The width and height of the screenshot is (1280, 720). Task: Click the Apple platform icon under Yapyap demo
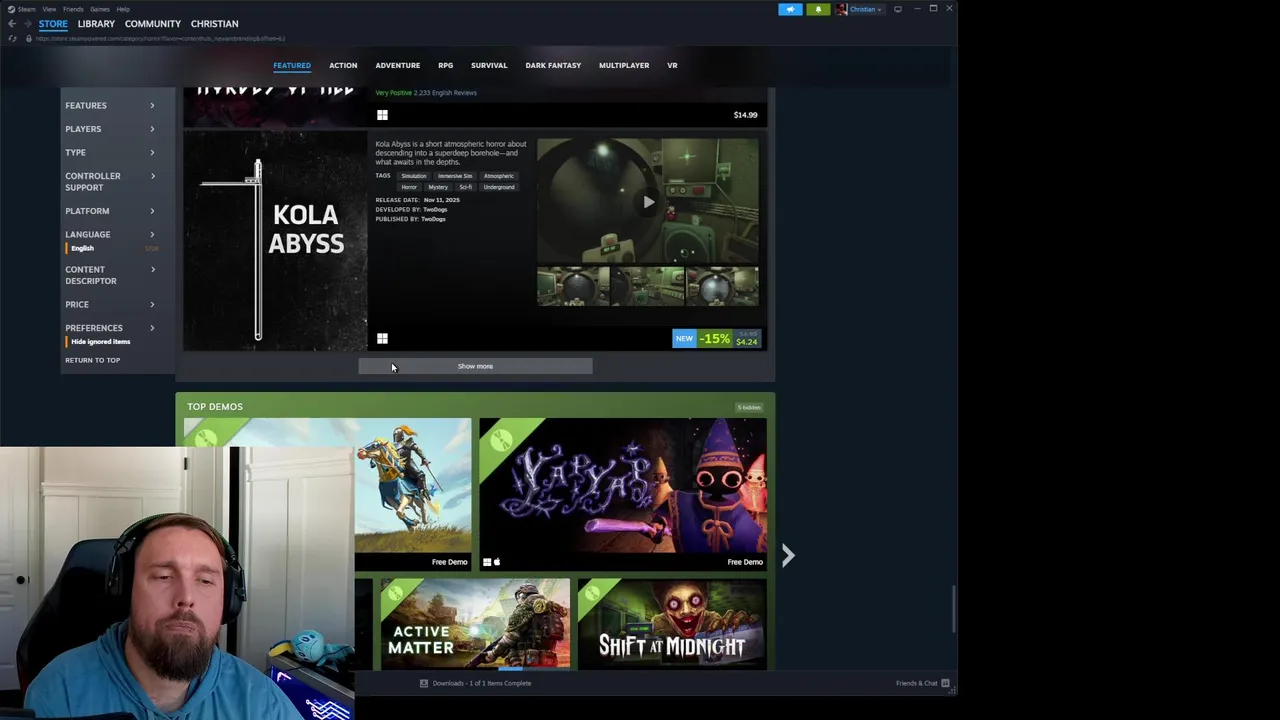click(496, 562)
